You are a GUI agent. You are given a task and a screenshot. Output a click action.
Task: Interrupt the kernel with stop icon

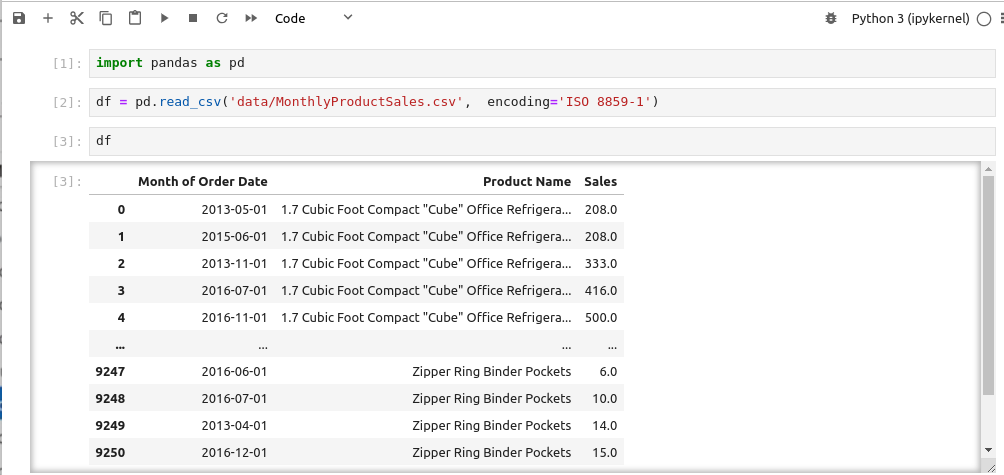click(193, 18)
